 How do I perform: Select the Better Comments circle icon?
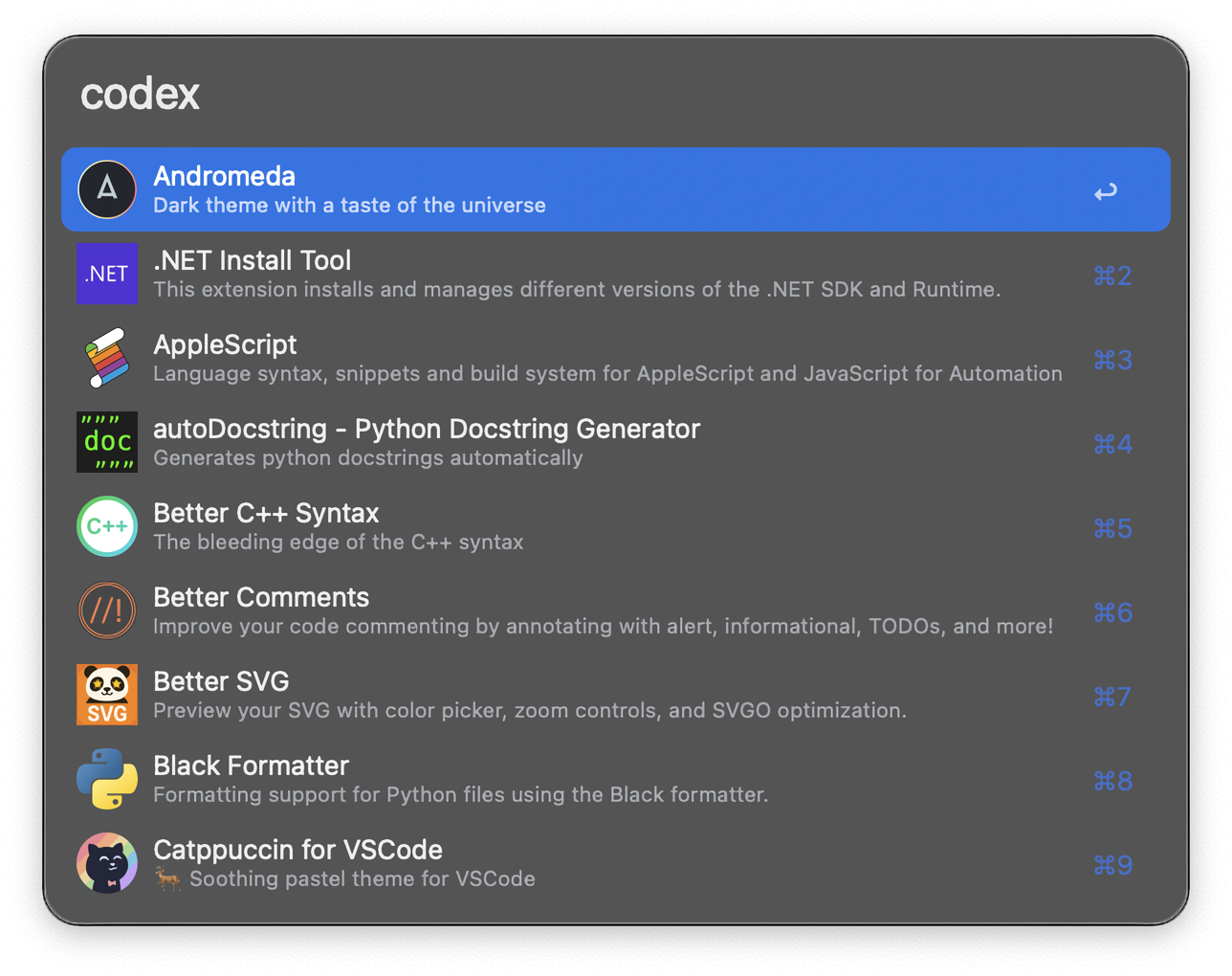coord(107,610)
